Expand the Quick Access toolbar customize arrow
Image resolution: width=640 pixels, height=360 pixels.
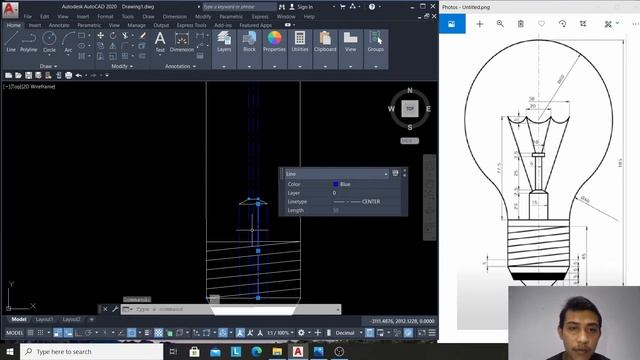(107, 76)
